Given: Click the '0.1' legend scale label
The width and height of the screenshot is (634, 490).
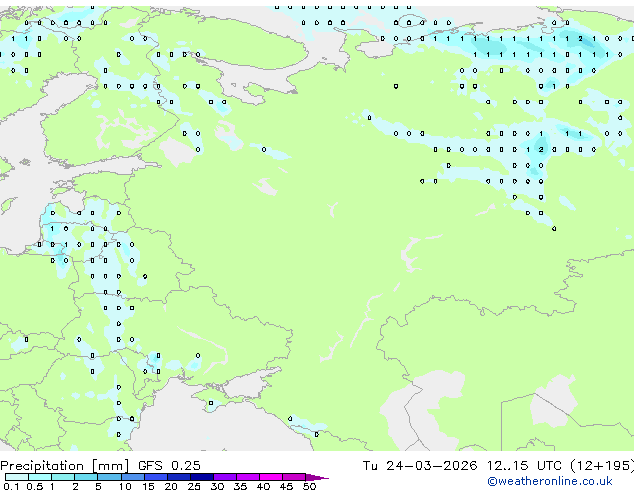Looking at the screenshot, I should 11,486.
